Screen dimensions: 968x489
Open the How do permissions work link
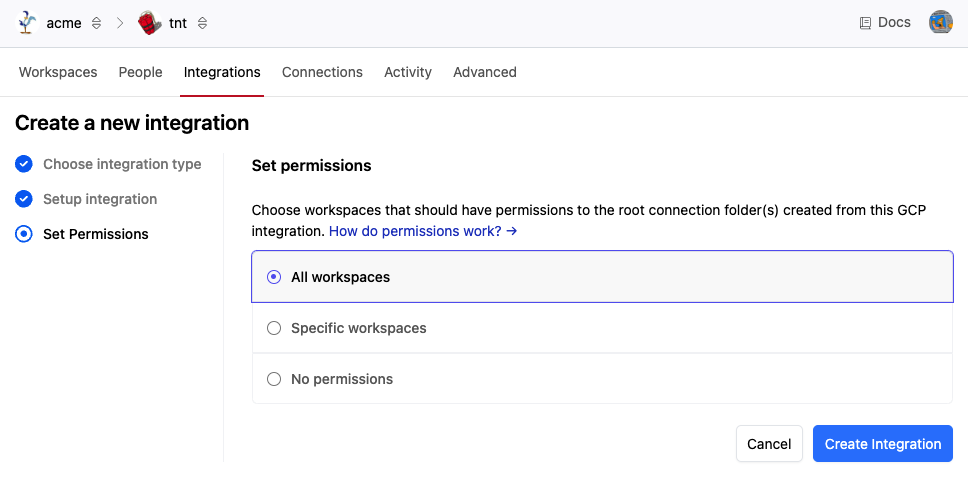pos(422,231)
